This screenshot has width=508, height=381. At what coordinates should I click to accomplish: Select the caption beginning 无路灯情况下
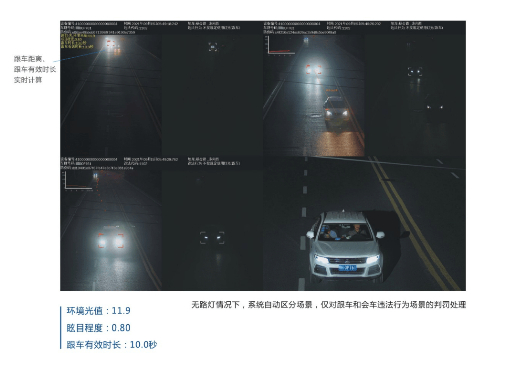pyautogui.click(x=329, y=305)
